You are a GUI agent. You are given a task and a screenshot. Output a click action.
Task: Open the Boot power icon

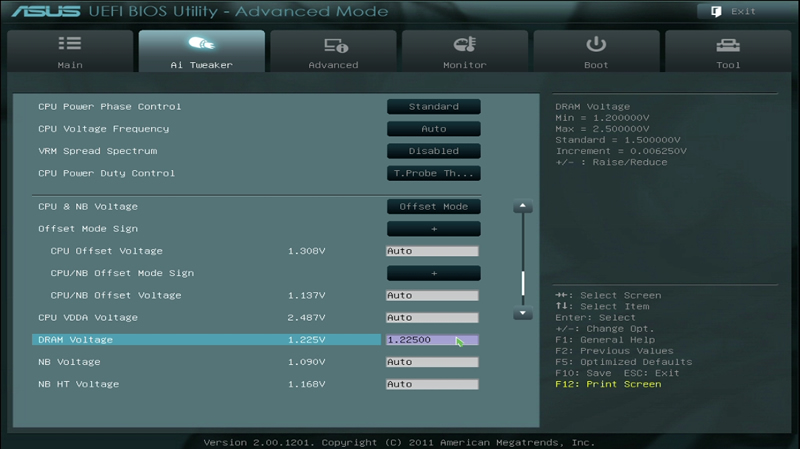coord(596,44)
